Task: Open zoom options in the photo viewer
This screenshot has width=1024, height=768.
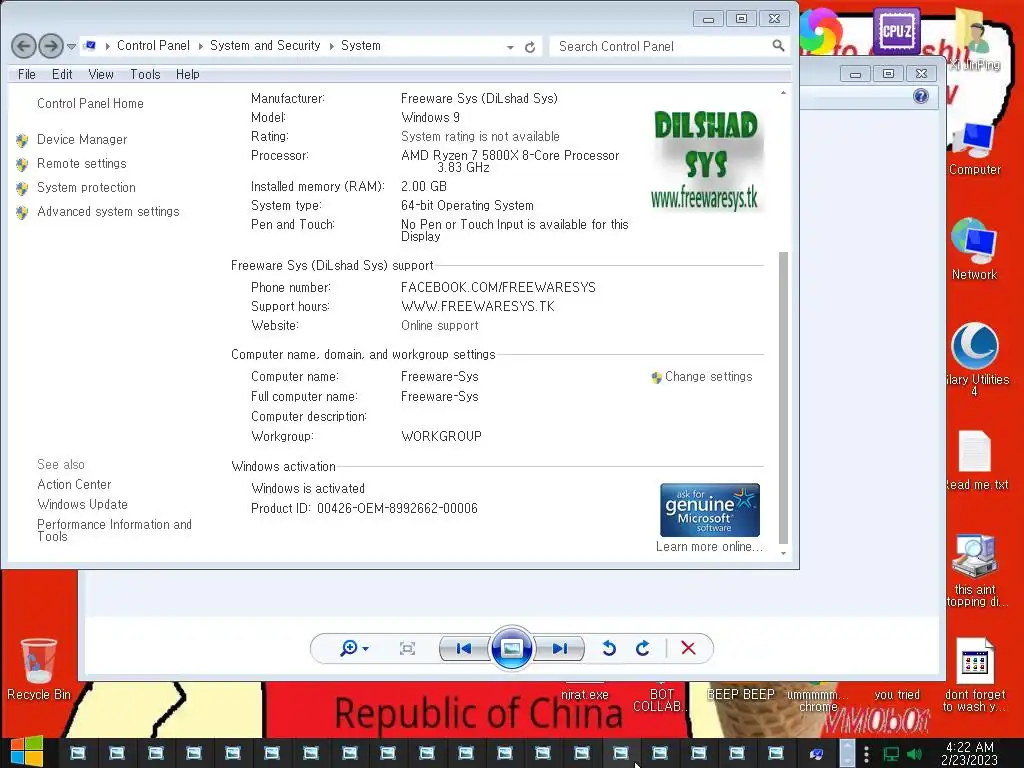Action: [355, 648]
